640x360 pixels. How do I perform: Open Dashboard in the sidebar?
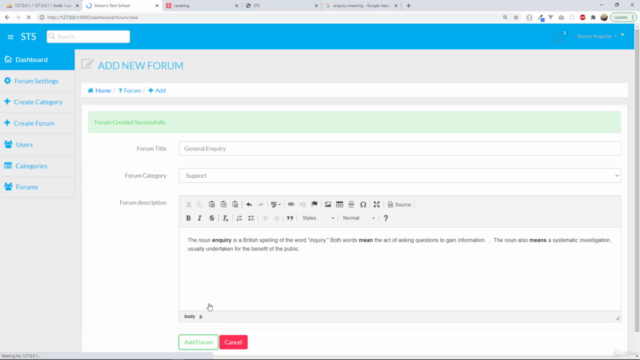(37, 60)
